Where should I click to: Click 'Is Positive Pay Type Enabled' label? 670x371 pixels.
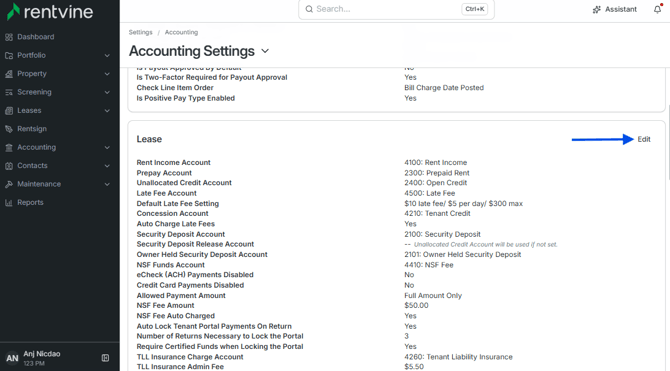click(185, 98)
